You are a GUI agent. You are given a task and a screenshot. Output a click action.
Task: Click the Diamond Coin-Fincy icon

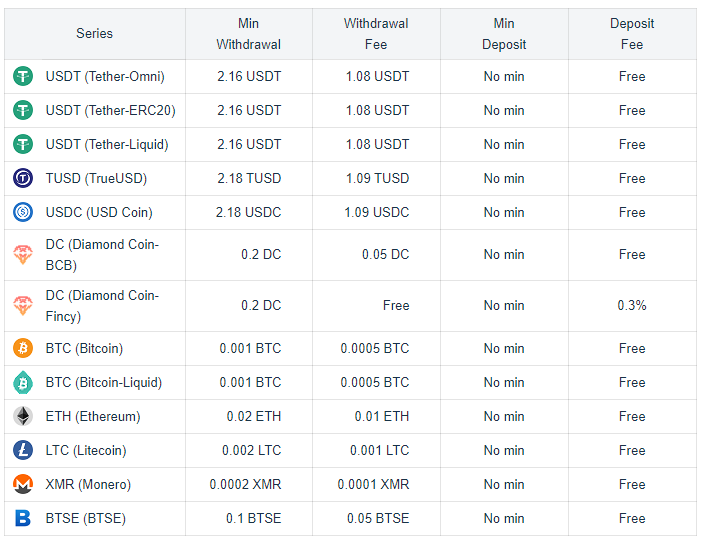(x=23, y=306)
